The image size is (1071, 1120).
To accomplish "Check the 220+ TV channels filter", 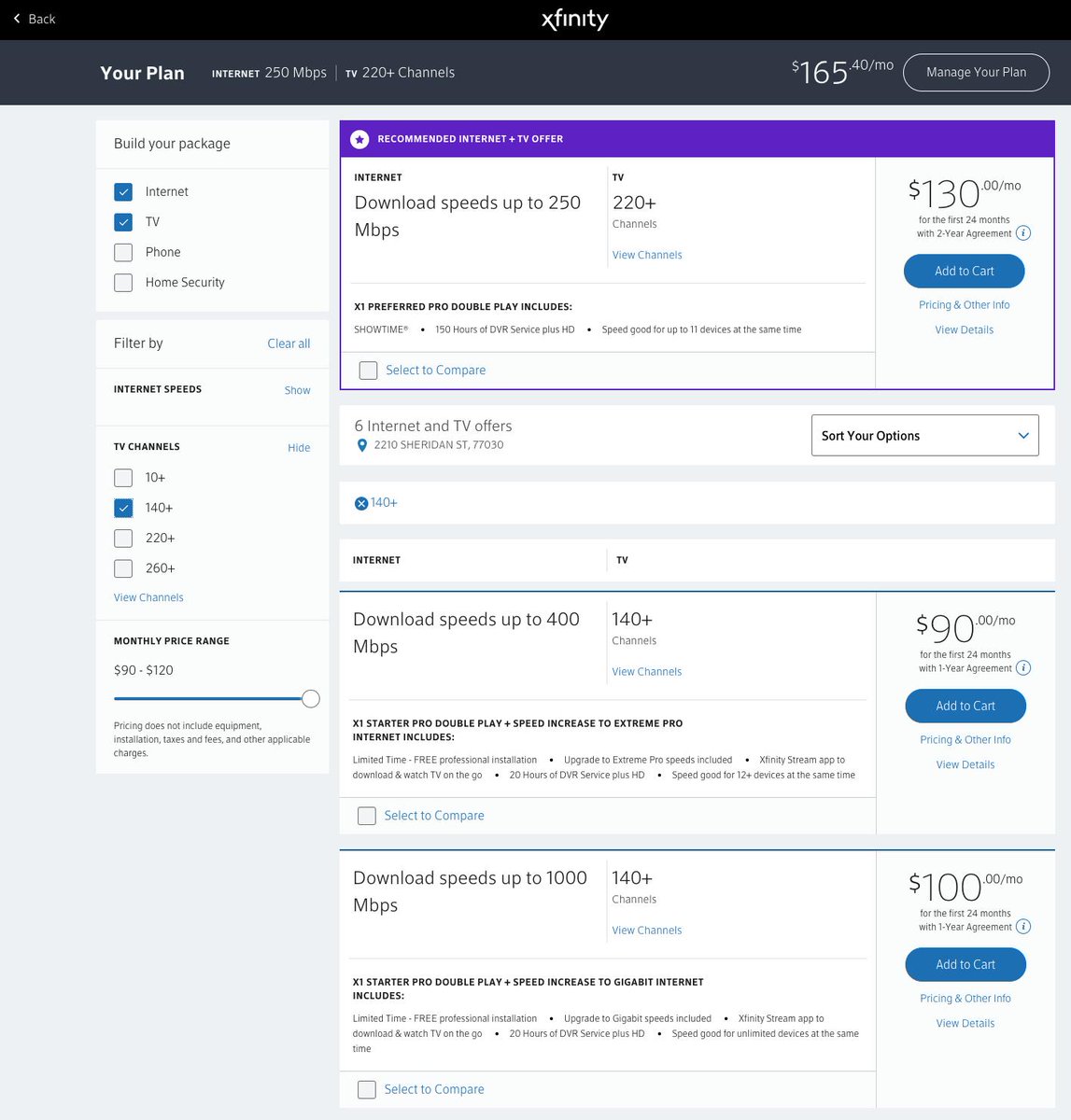I will pyautogui.click(x=123, y=538).
